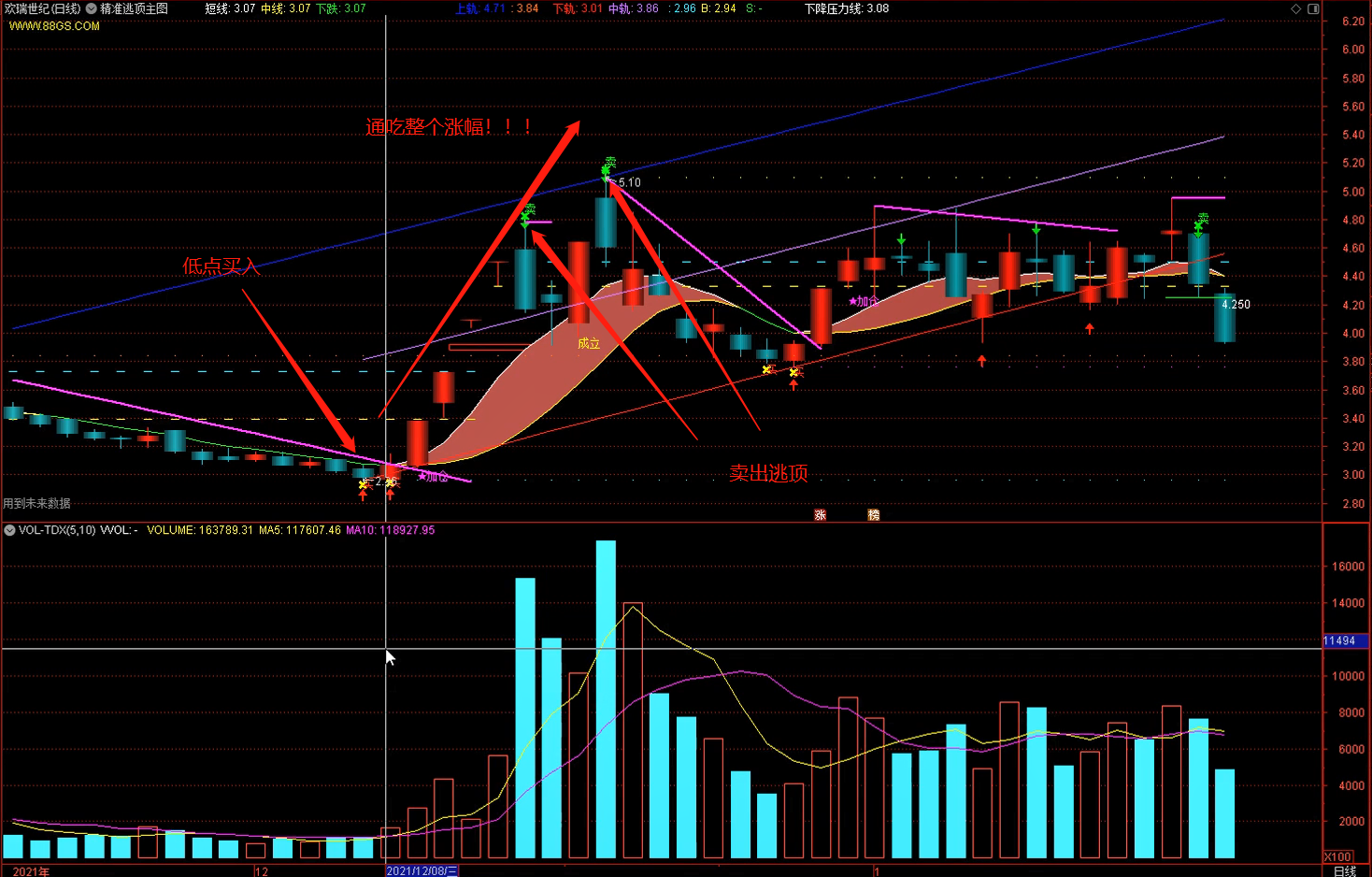The width and height of the screenshot is (1372, 877).
Task: Click the 下跌: 3.07 value label
Action: (x=341, y=8)
